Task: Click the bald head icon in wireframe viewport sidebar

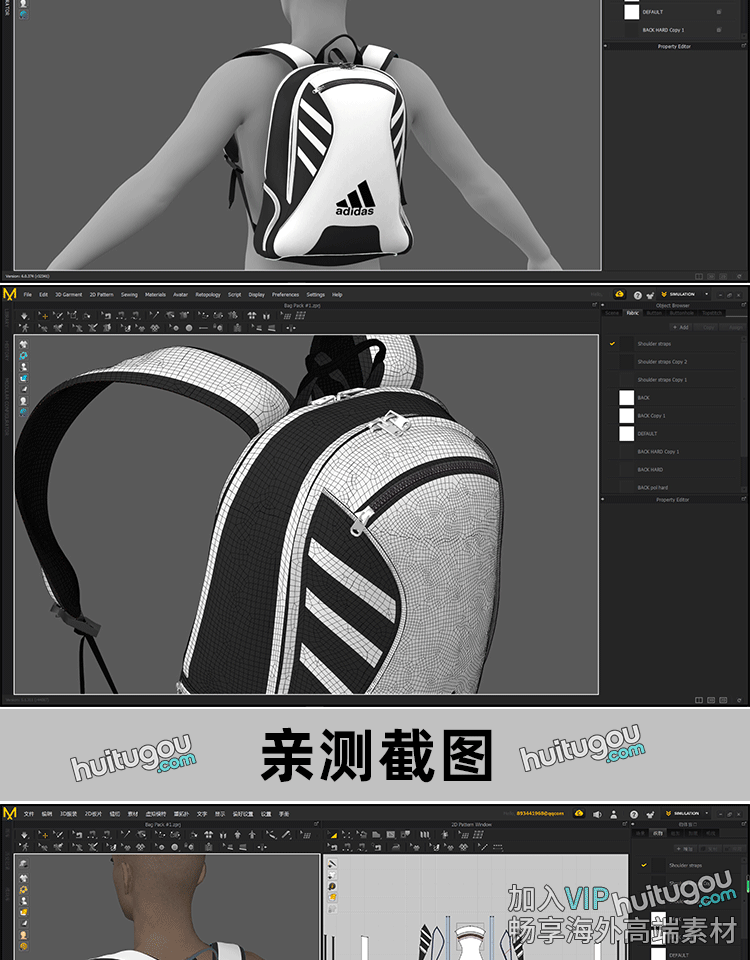Action: [23, 401]
